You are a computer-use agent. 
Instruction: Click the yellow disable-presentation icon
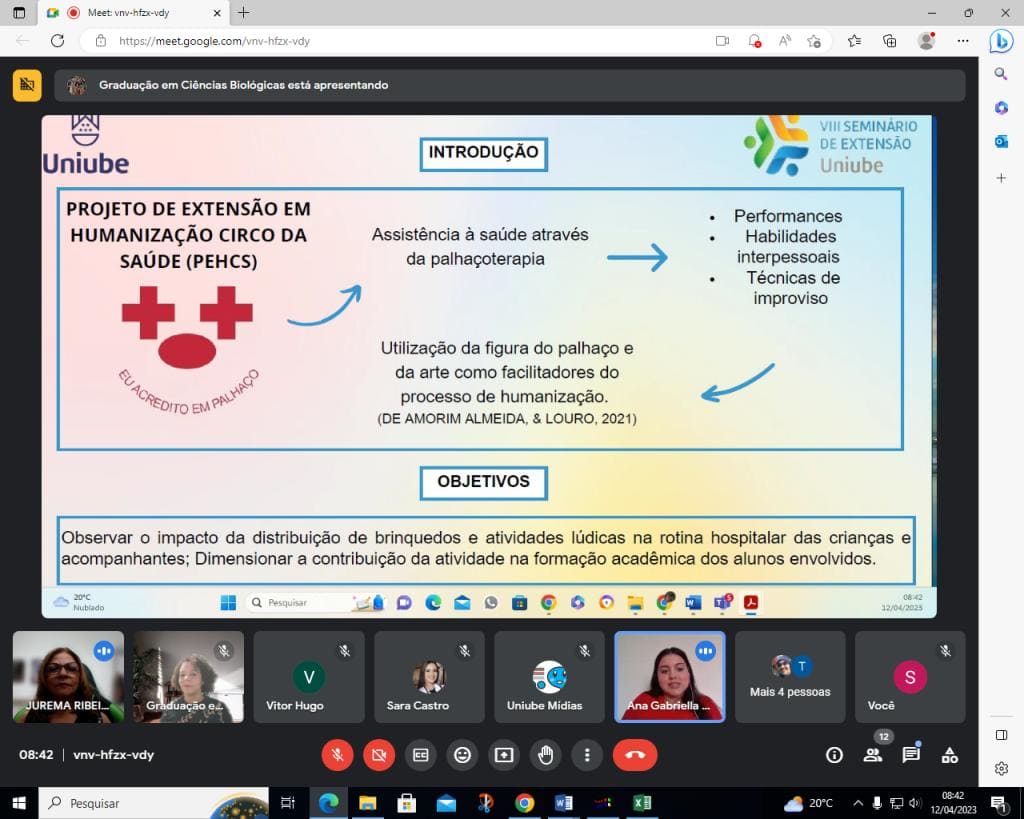pos(27,85)
